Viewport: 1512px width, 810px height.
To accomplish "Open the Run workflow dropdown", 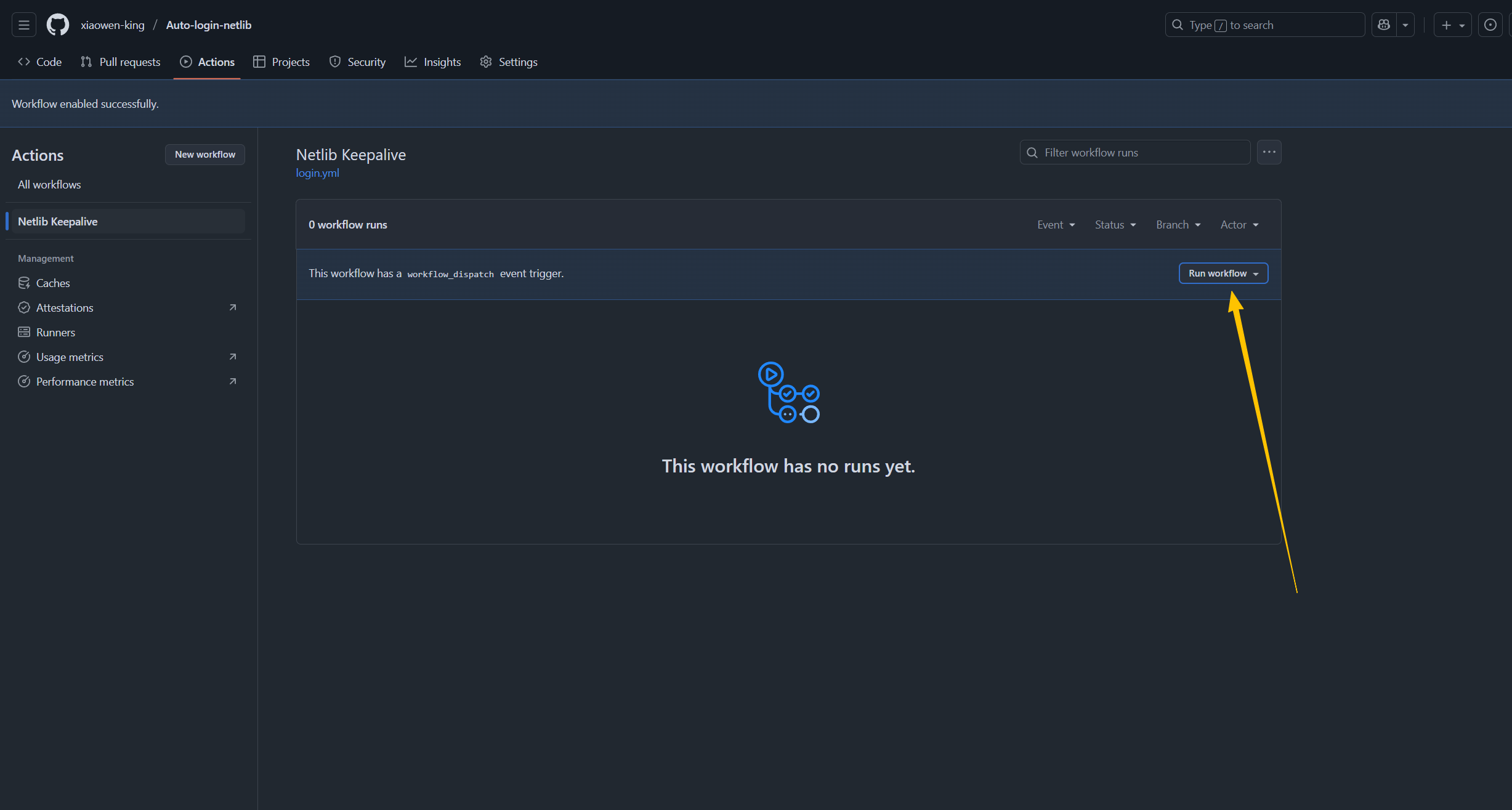I will point(1223,273).
